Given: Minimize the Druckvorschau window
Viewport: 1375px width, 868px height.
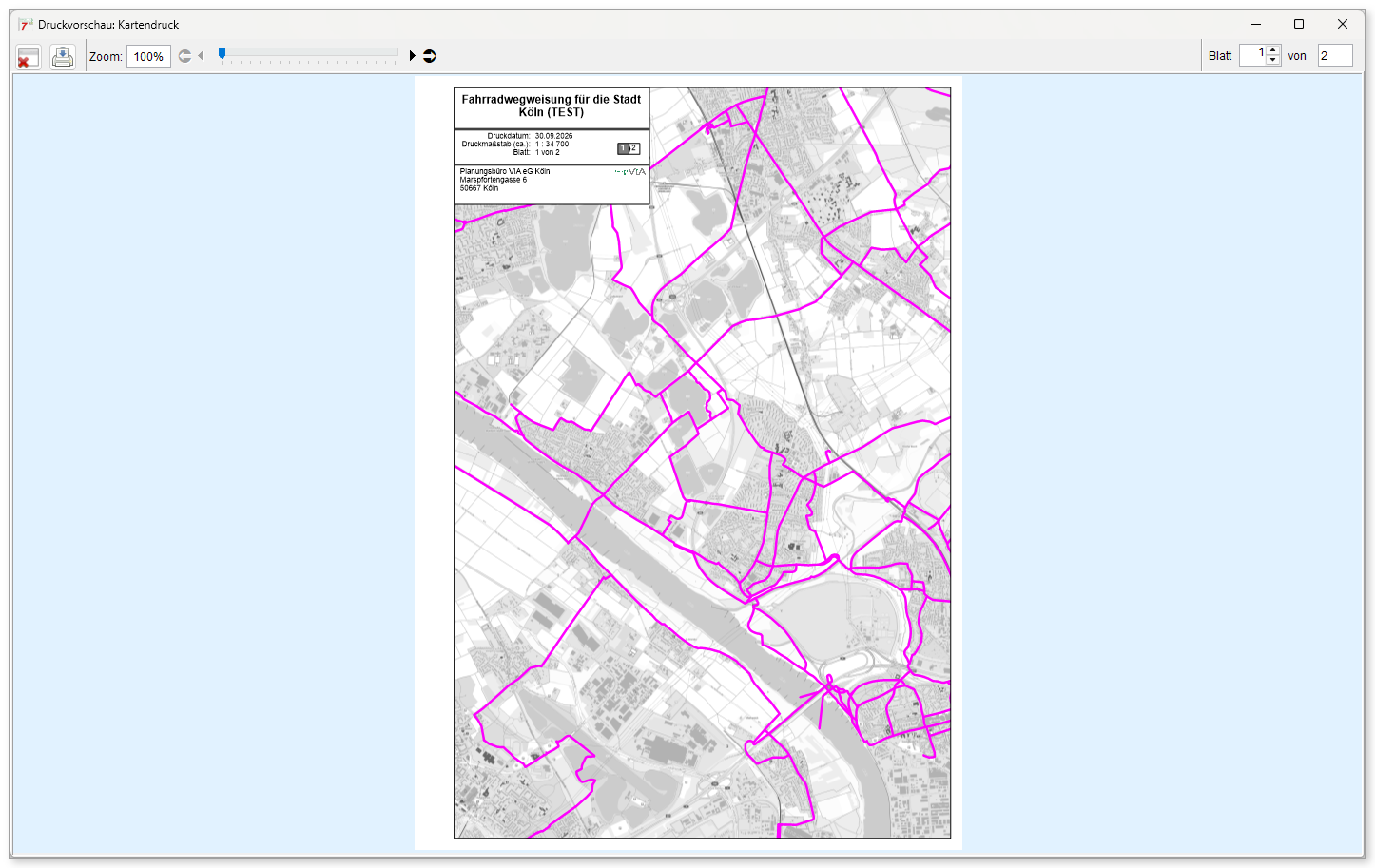Looking at the screenshot, I should pyautogui.click(x=1256, y=25).
